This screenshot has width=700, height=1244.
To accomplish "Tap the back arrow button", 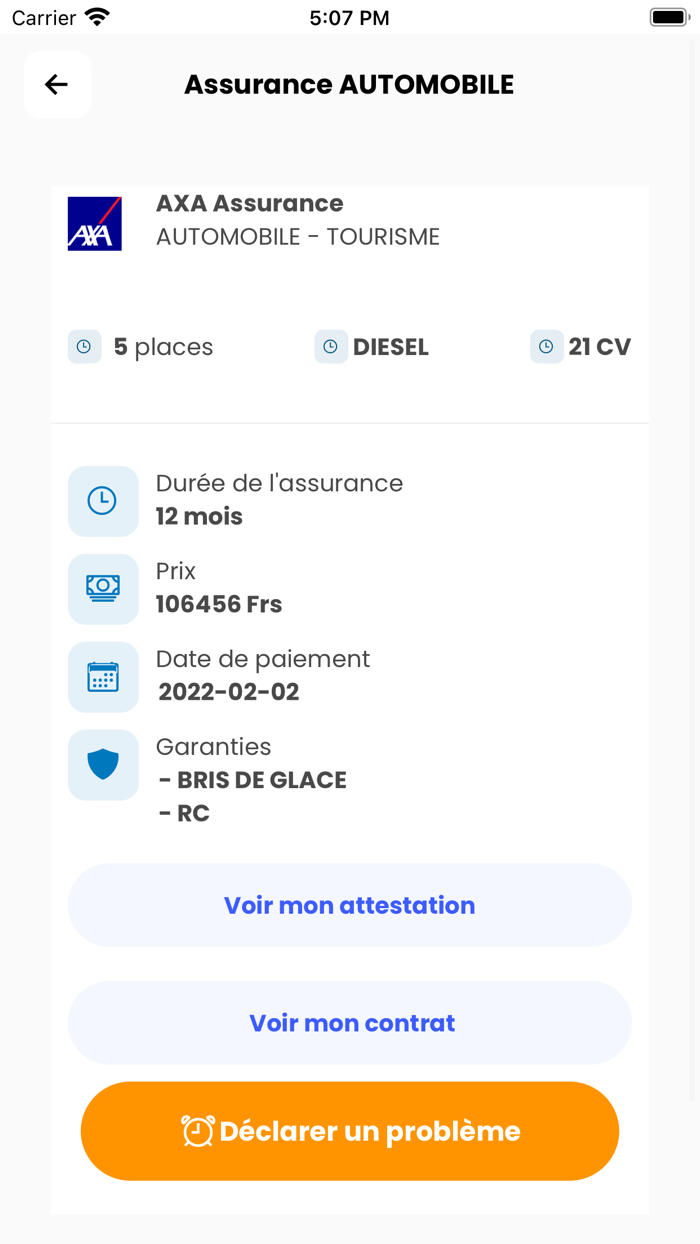I will 57,85.
